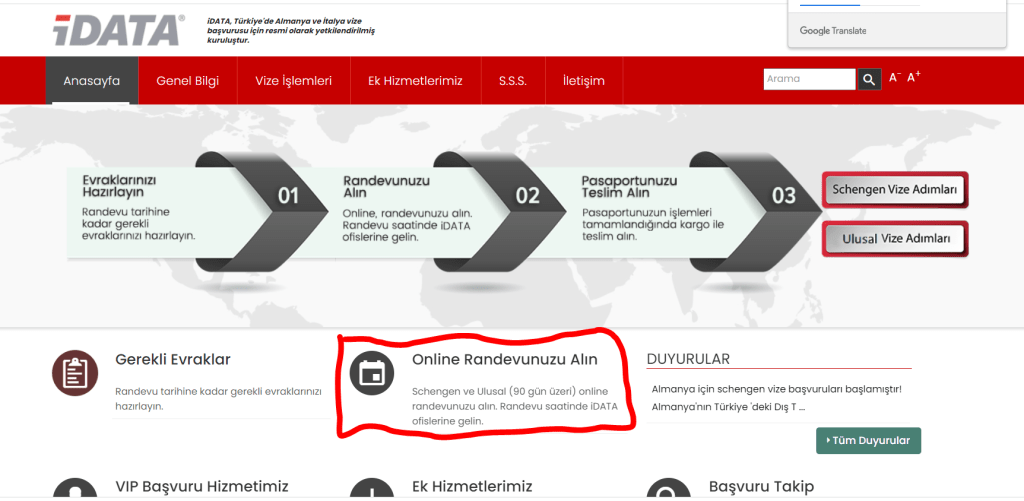Click the Schengen Vize Adımları button
1024x501 pixels.
(x=895, y=190)
